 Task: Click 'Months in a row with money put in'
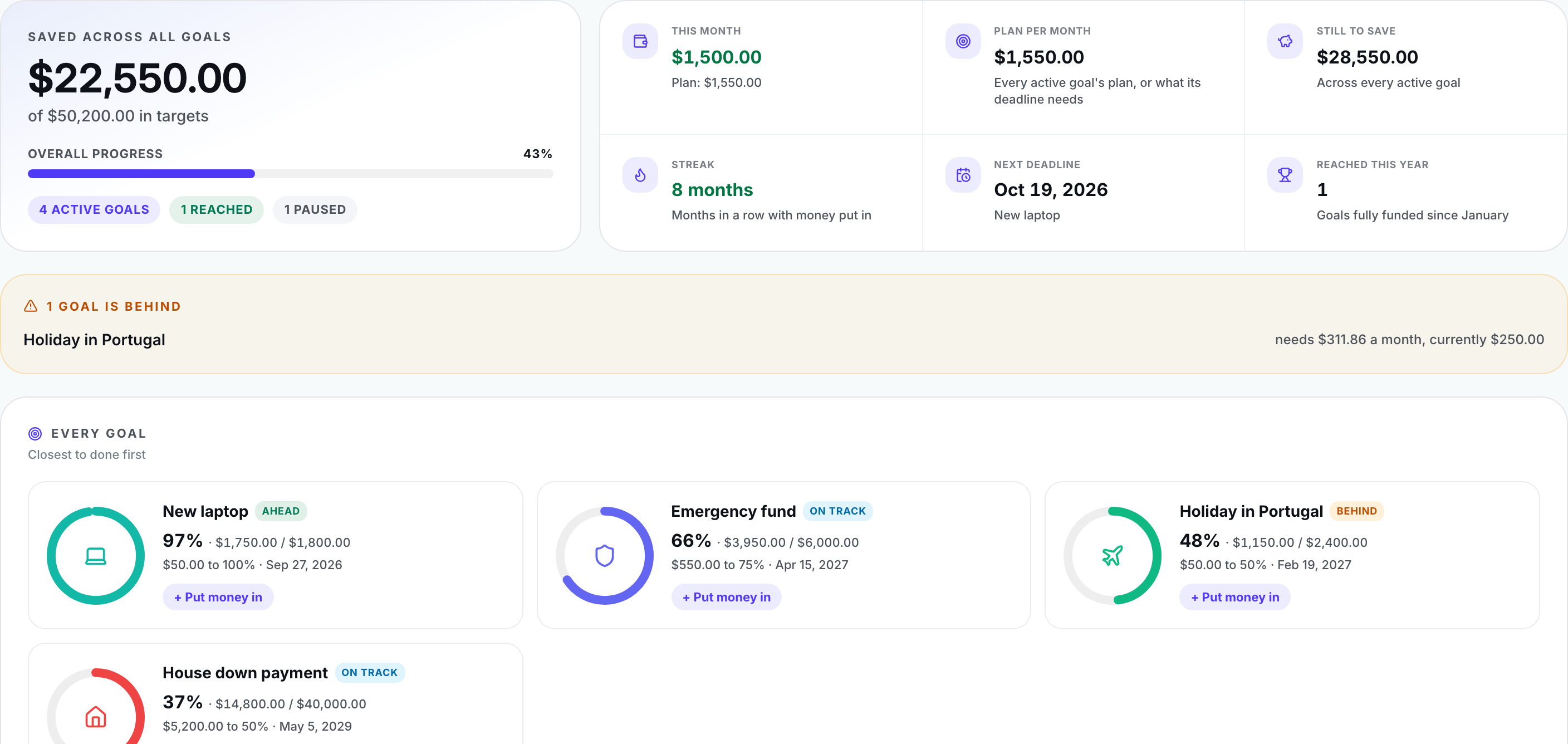(x=771, y=215)
